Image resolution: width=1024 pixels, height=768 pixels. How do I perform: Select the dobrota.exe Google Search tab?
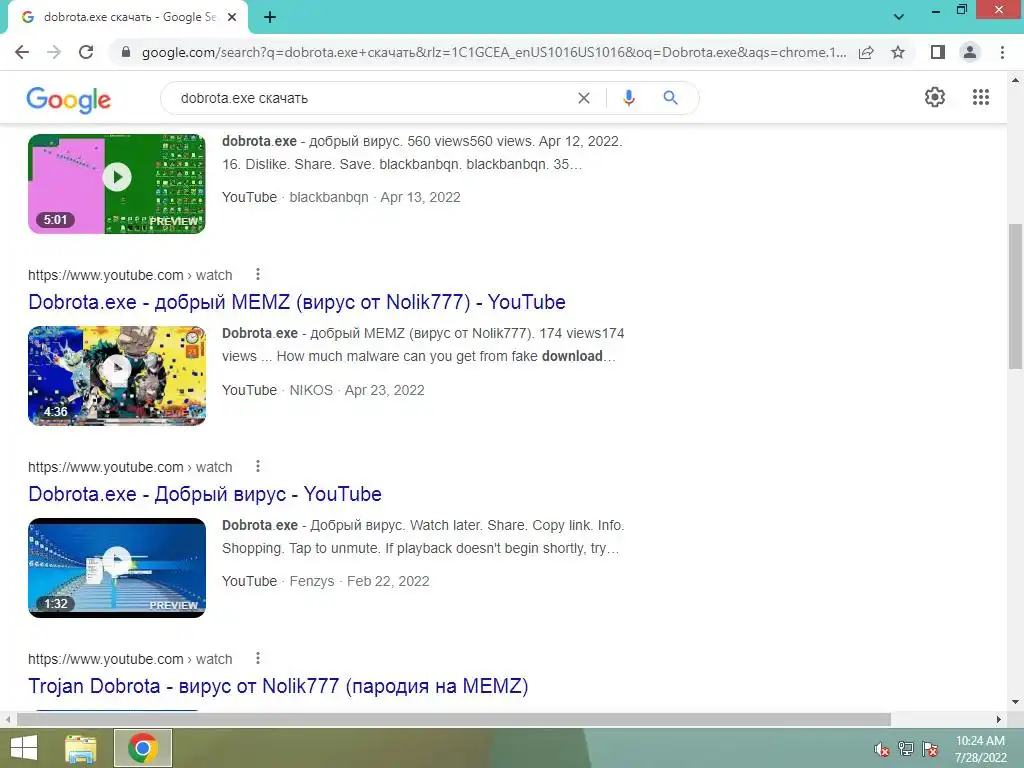tap(127, 17)
